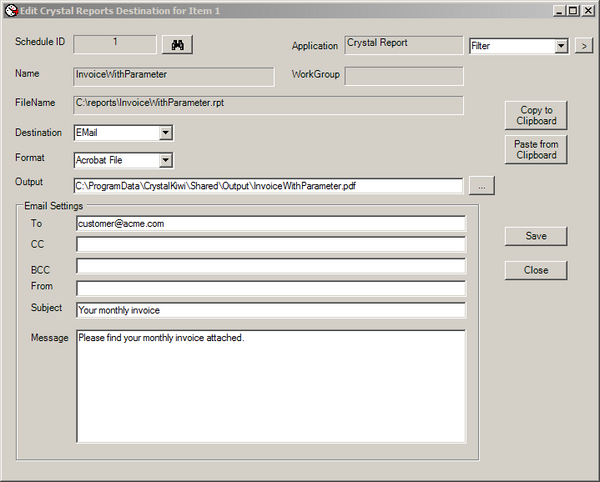
Task: Click the Subject field
Action: tap(271, 310)
